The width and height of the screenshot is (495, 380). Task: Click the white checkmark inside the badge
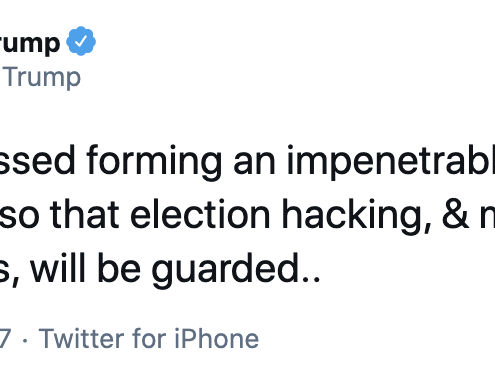pyautogui.click(x=81, y=41)
